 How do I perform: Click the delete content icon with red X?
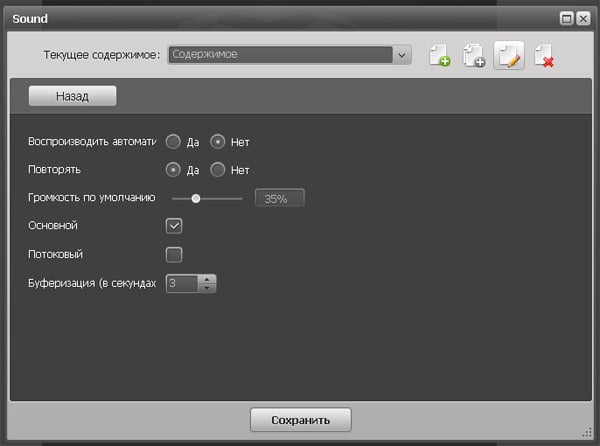pos(544,57)
